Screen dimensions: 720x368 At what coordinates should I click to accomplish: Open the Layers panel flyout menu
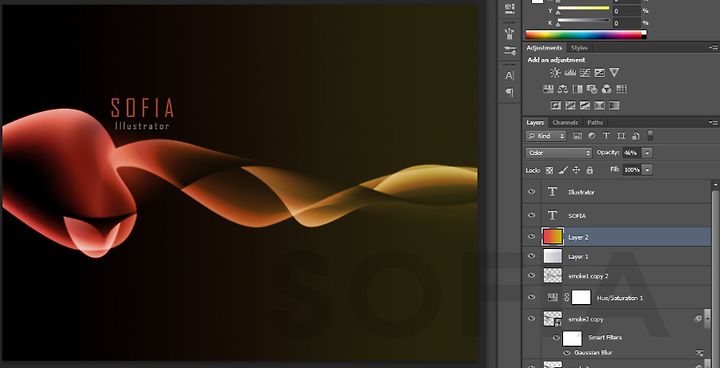pyautogui.click(x=713, y=122)
